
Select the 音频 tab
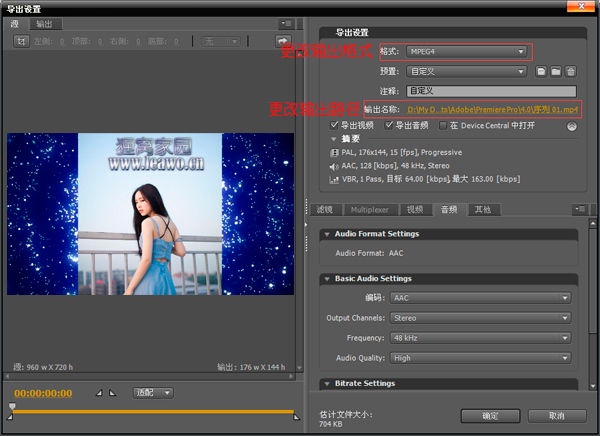pyautogui.click(x=449, y=209)
